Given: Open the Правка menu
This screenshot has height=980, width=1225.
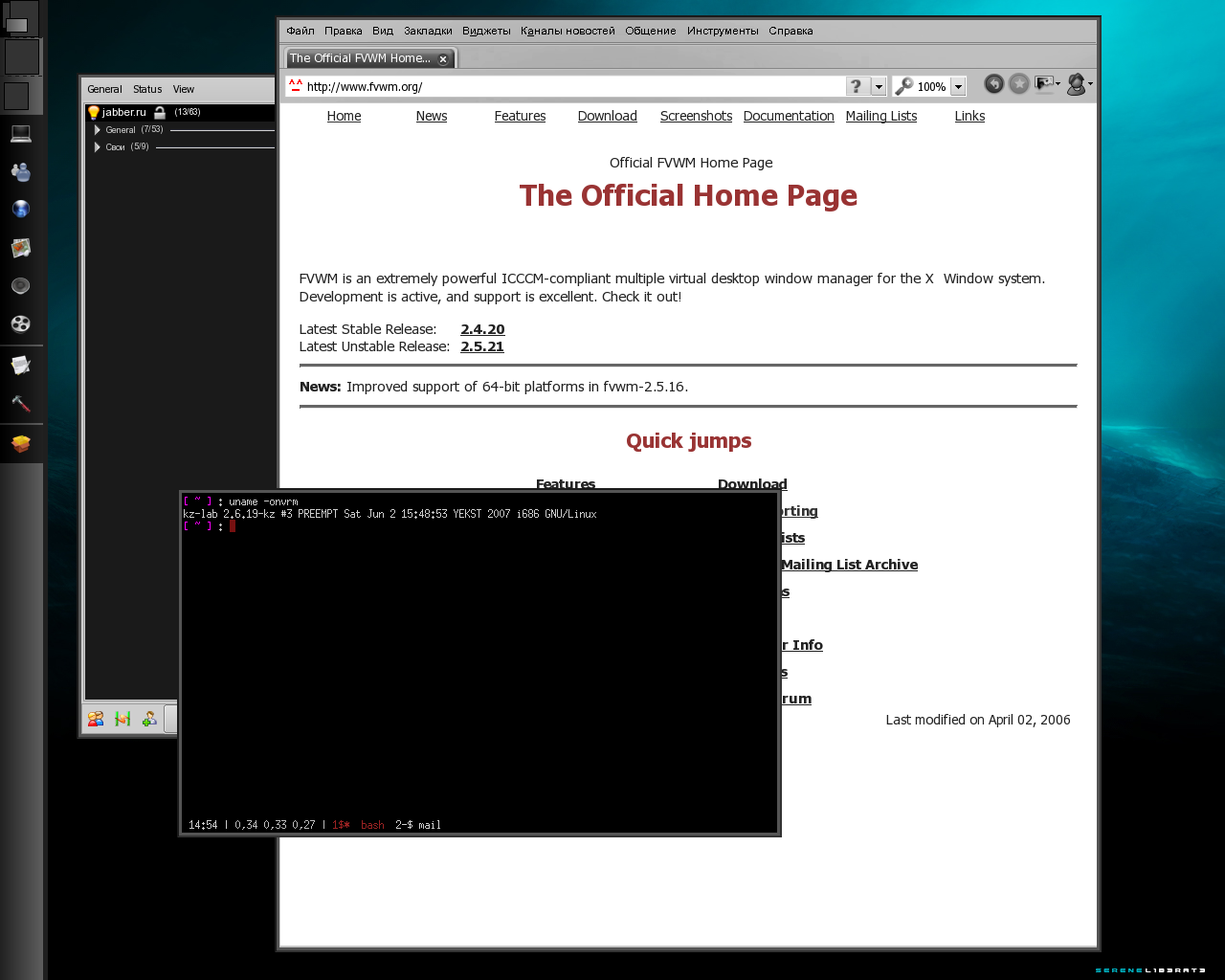Looking at the screenshot, I should point(344,31).
